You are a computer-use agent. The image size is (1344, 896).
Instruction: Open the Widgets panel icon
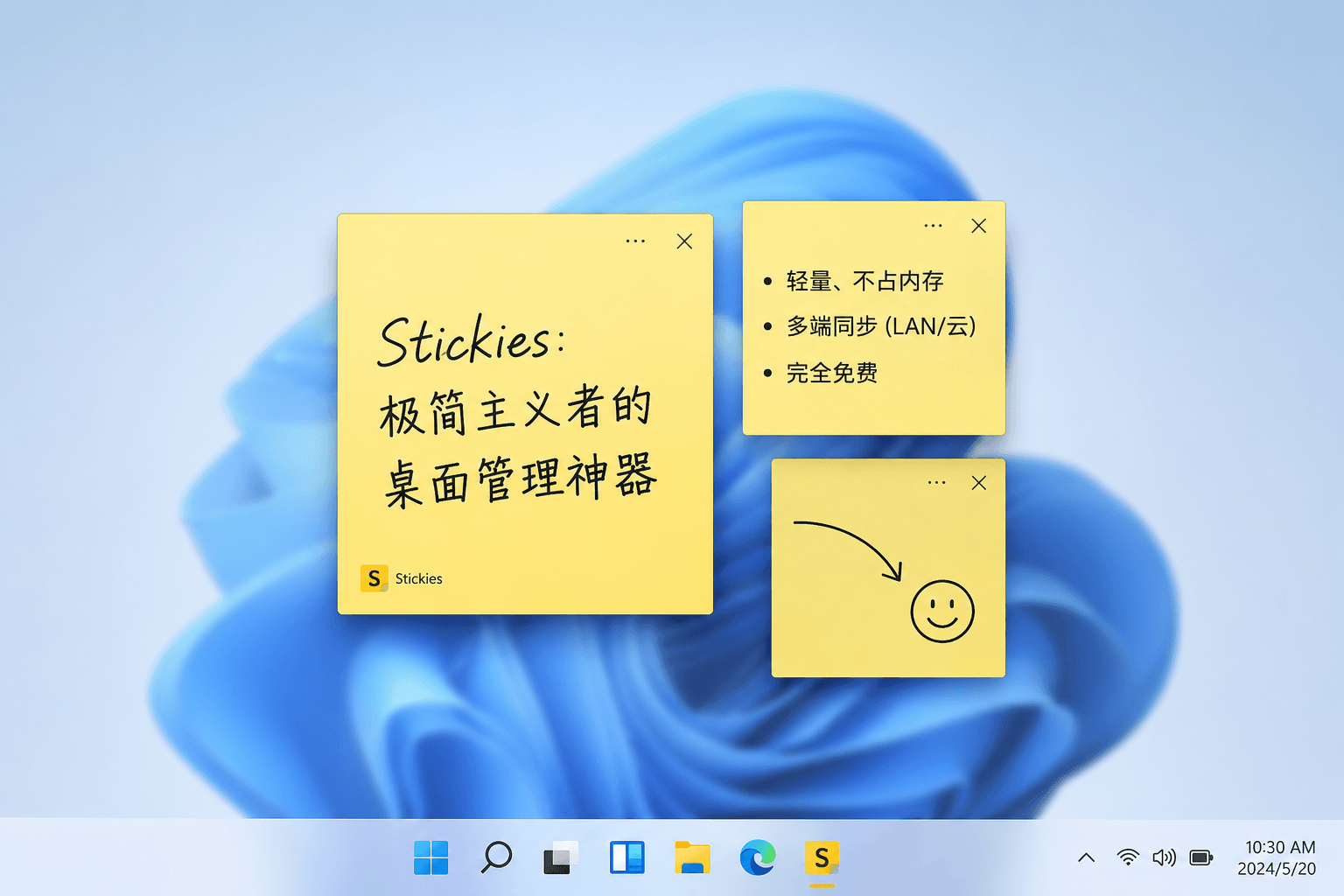click(626, 857)
